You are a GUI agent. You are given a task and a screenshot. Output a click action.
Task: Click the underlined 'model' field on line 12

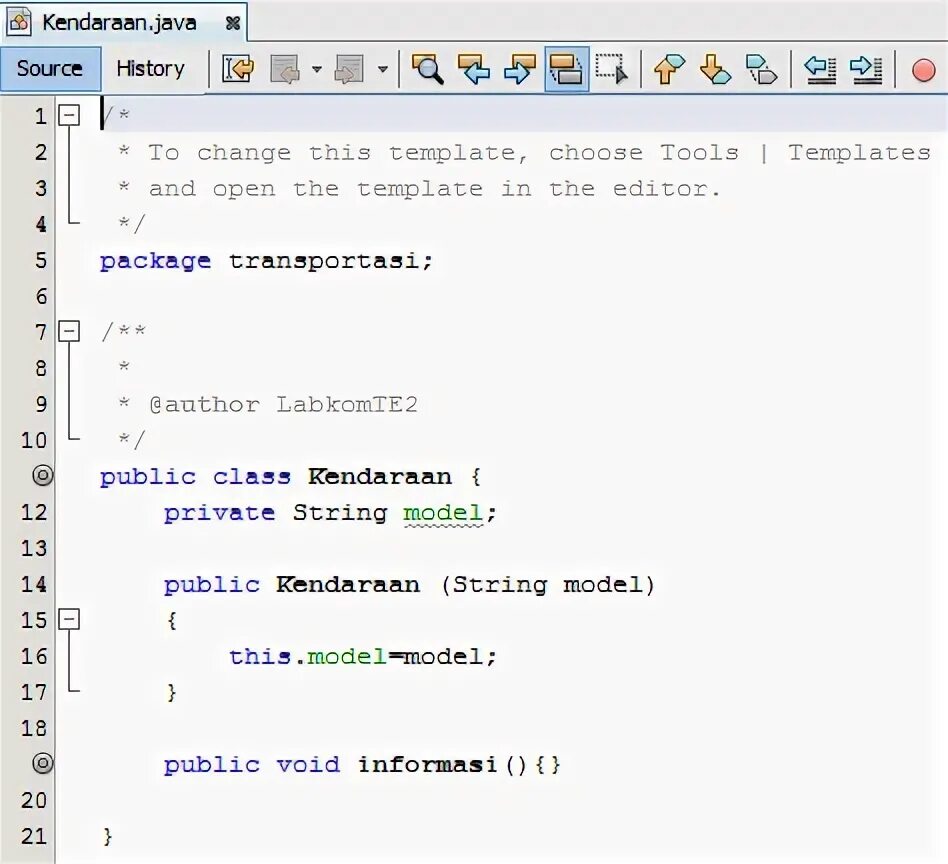pos(443,513)
